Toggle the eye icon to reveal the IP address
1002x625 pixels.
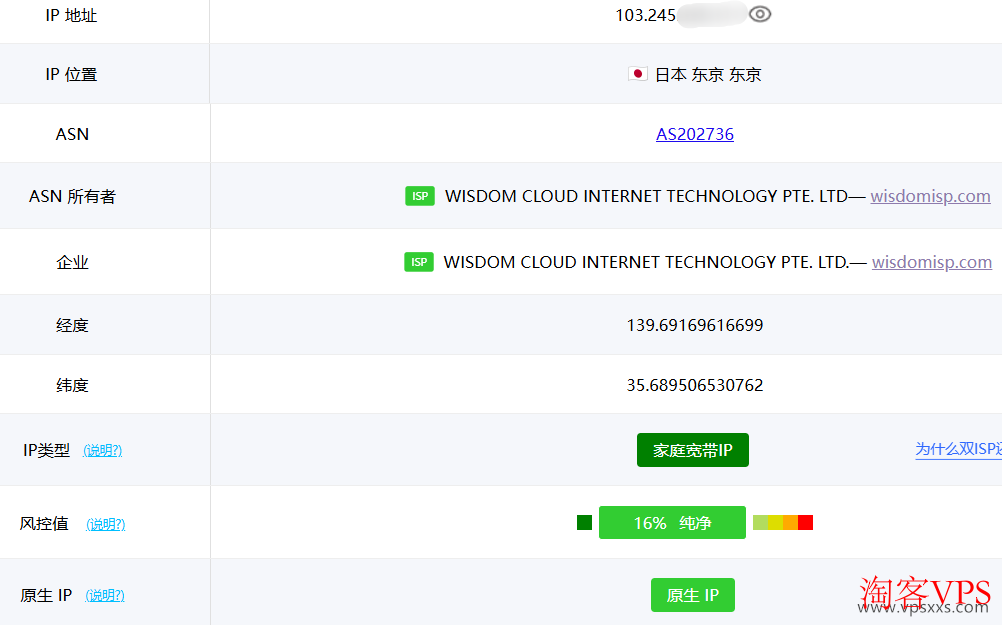[x=760, y=14]
